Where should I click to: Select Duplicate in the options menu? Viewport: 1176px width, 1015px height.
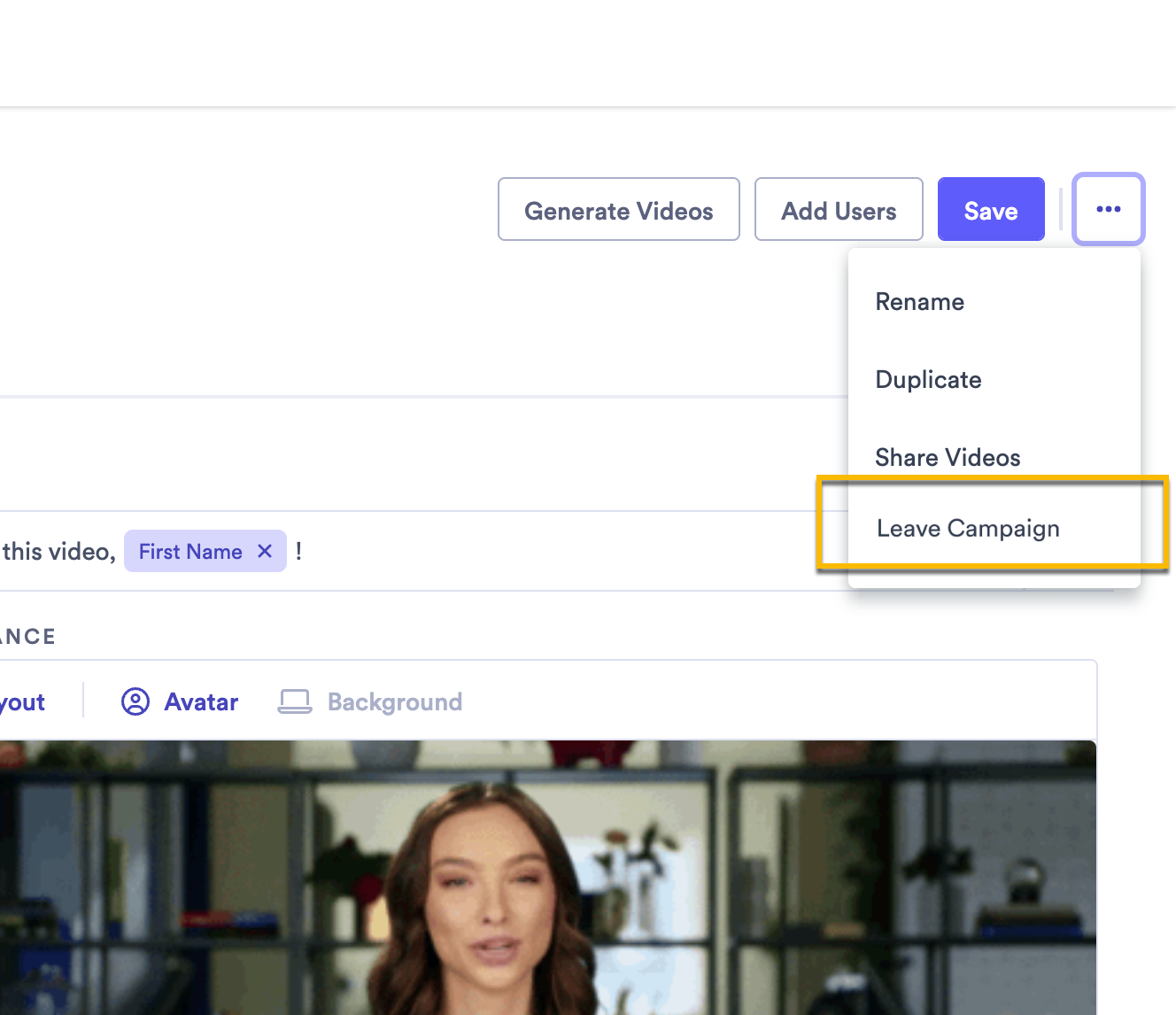coord(928,380)
